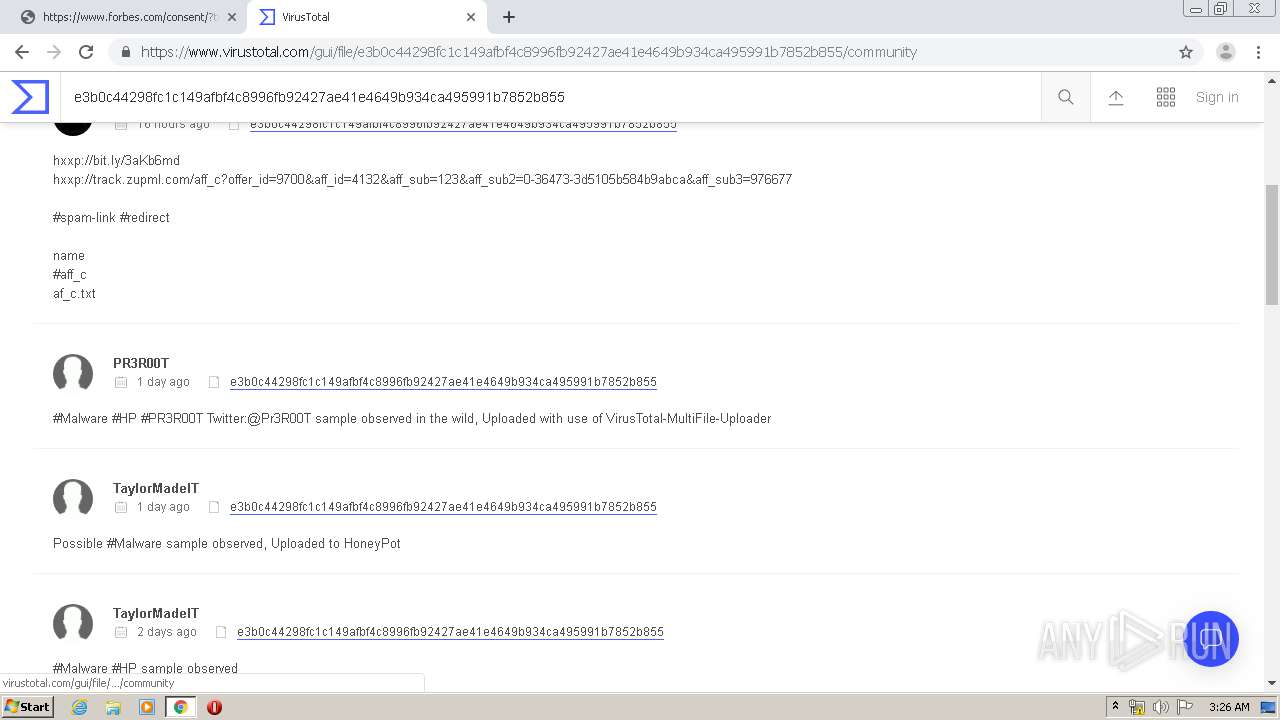Click scrollbar down arrow
1280x720 pixels.
[x=1272, y=683]
